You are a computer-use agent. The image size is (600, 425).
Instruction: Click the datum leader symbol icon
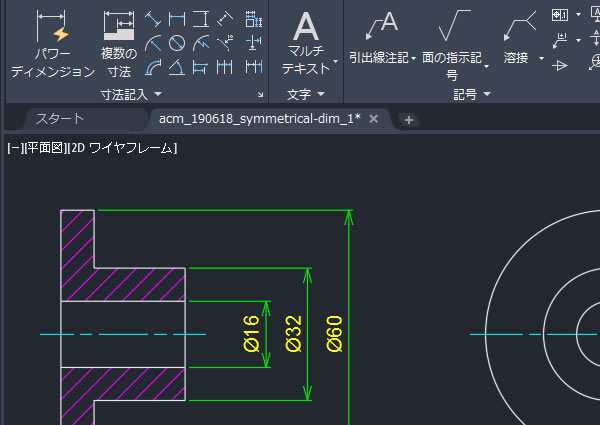tap(560, 41)
